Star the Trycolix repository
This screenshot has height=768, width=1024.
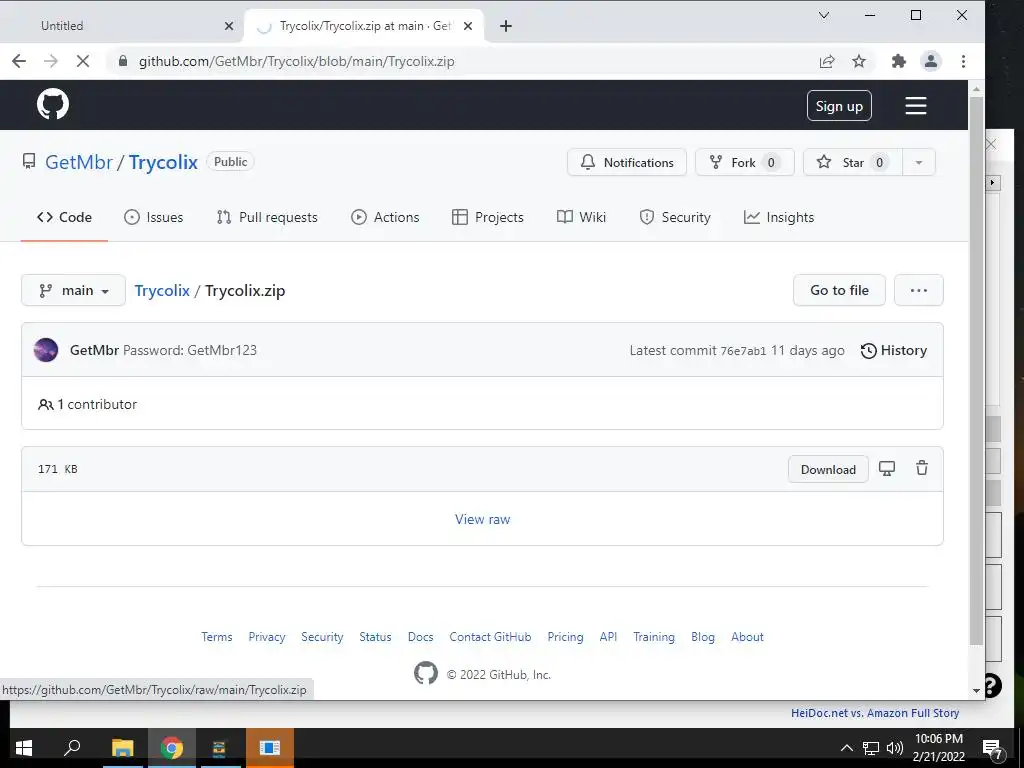pos(852,162)
